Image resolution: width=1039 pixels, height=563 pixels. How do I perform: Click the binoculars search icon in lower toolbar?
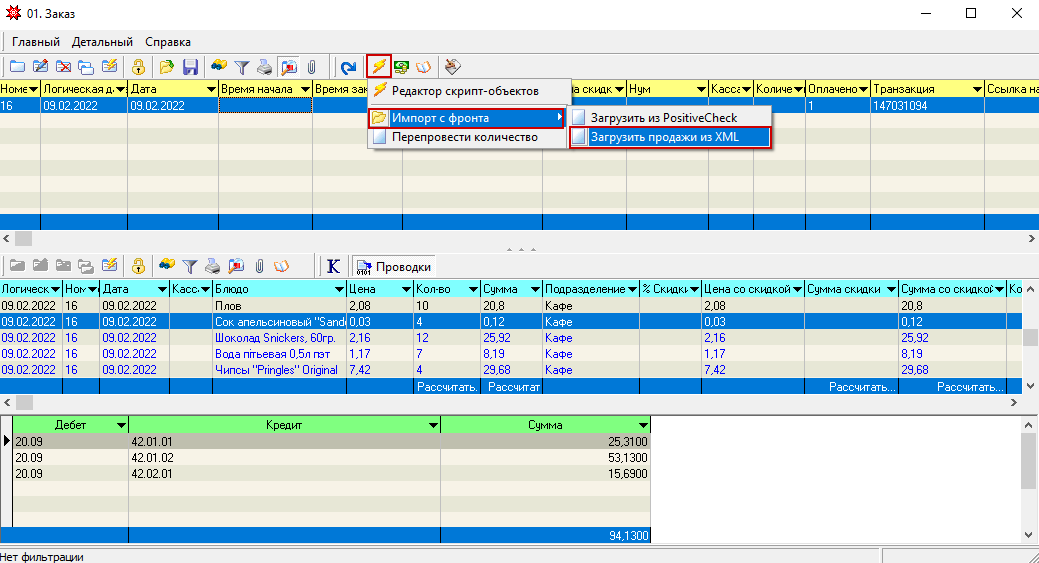click(166, 266)
